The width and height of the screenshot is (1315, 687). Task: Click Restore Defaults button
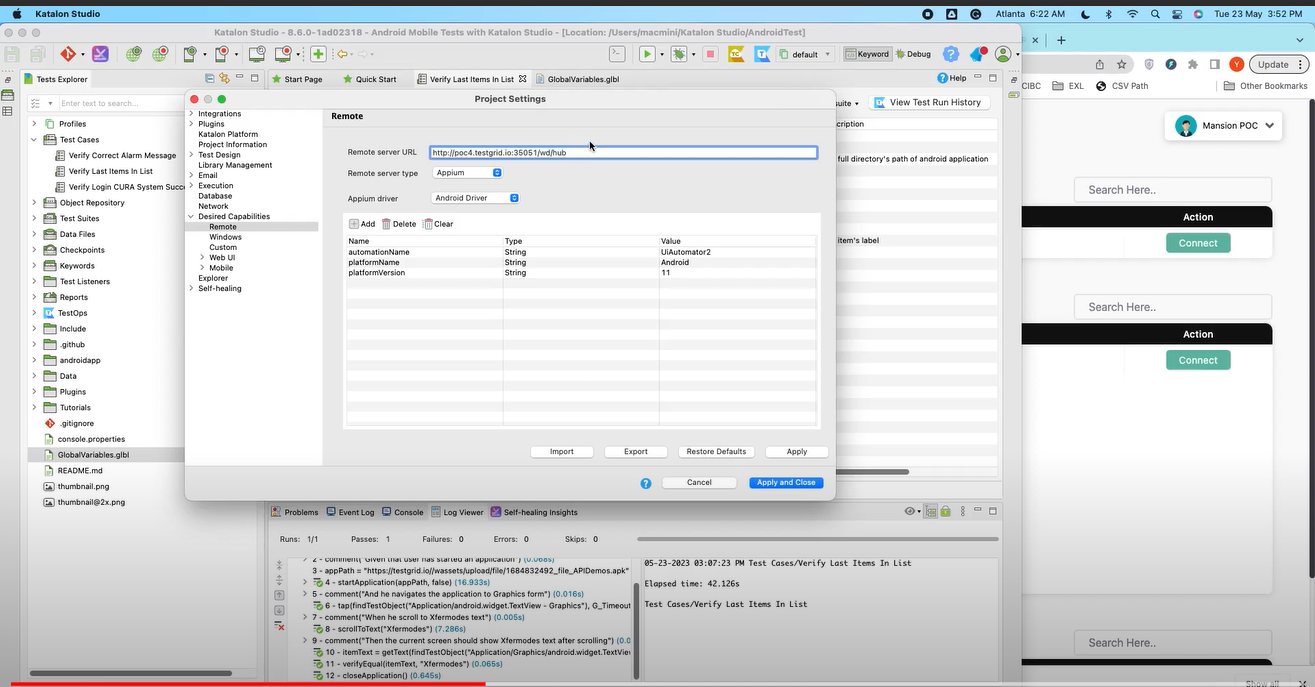coord(716,452)
